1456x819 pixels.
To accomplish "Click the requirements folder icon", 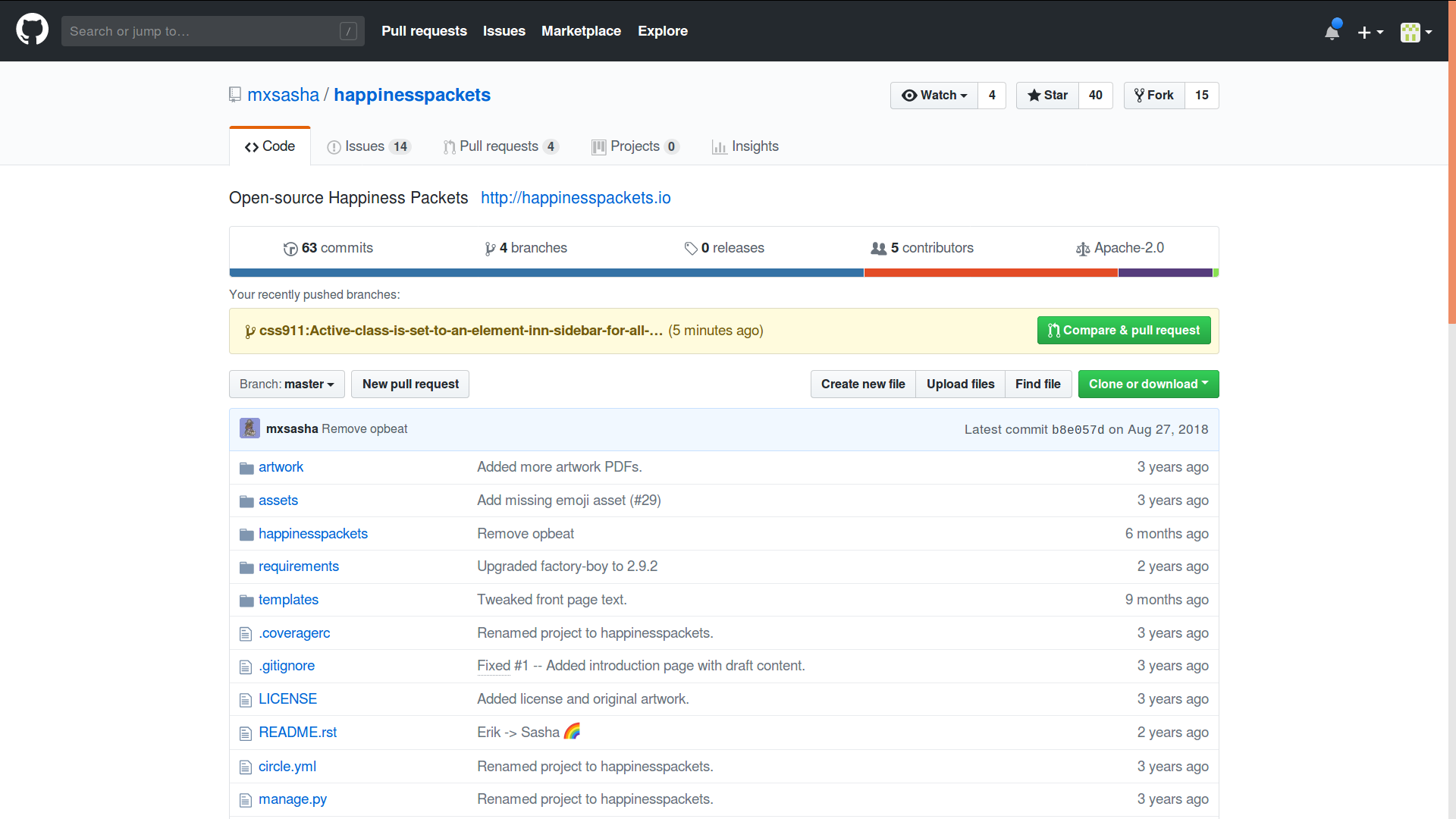I will point(246,567).
